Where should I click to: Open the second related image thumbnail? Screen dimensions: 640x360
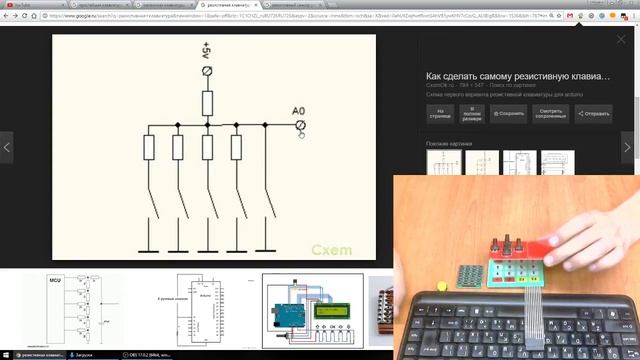pos(482,162)
